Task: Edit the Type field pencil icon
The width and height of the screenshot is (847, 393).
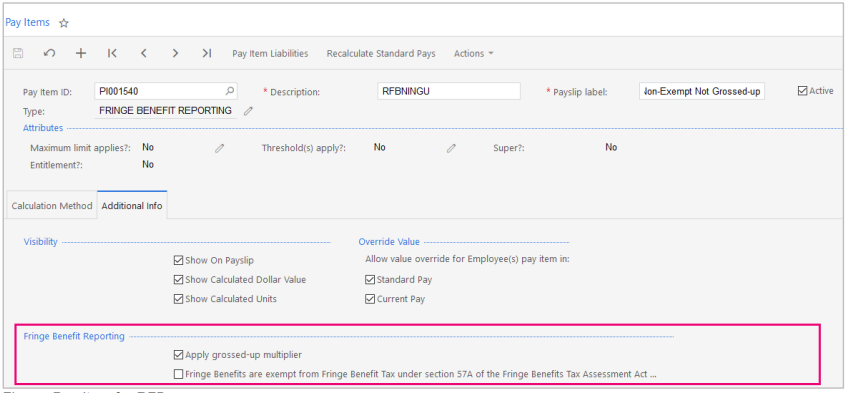Action: [248, 111]
